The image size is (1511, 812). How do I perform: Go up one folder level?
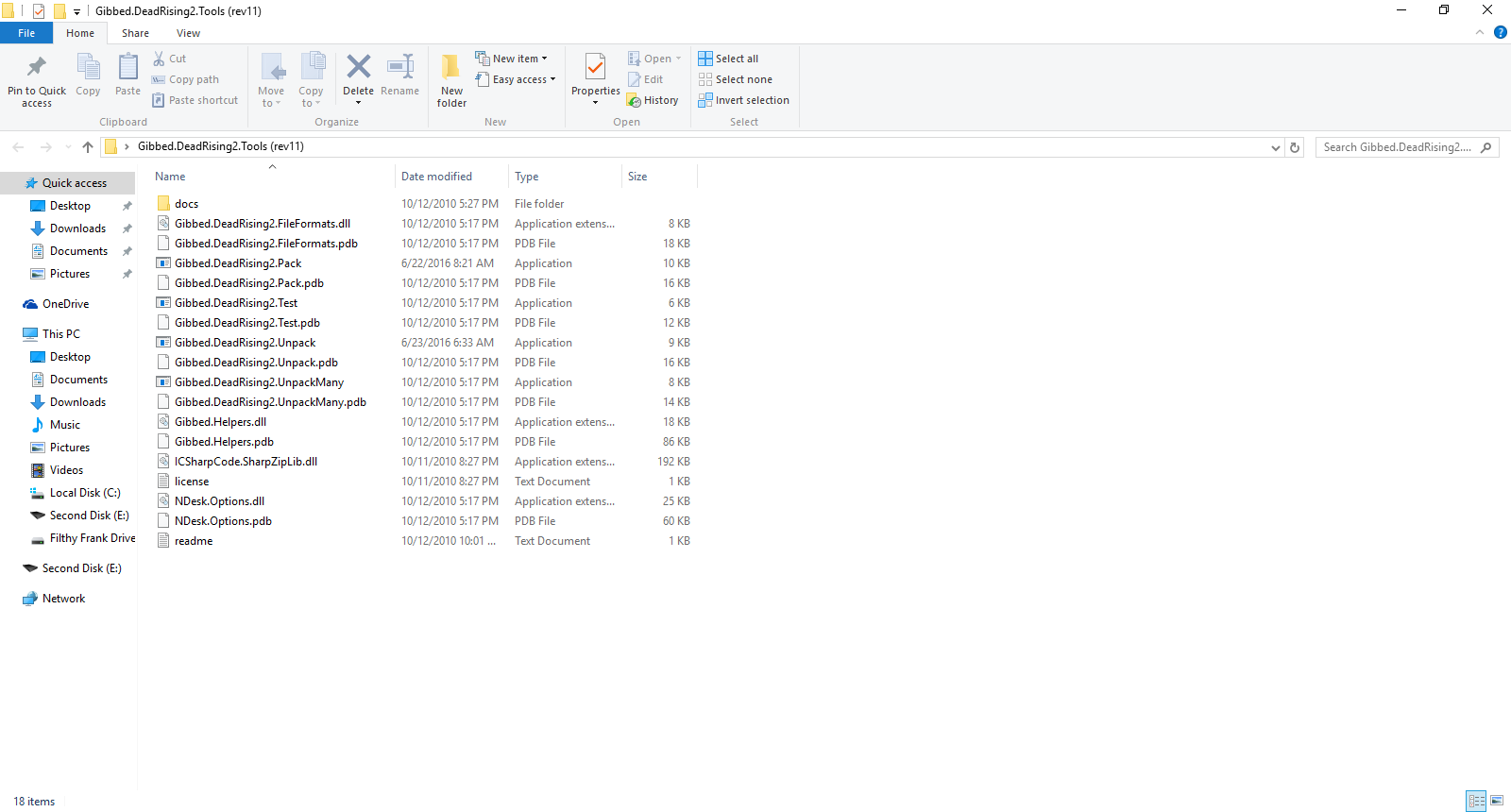pos(88,146)
